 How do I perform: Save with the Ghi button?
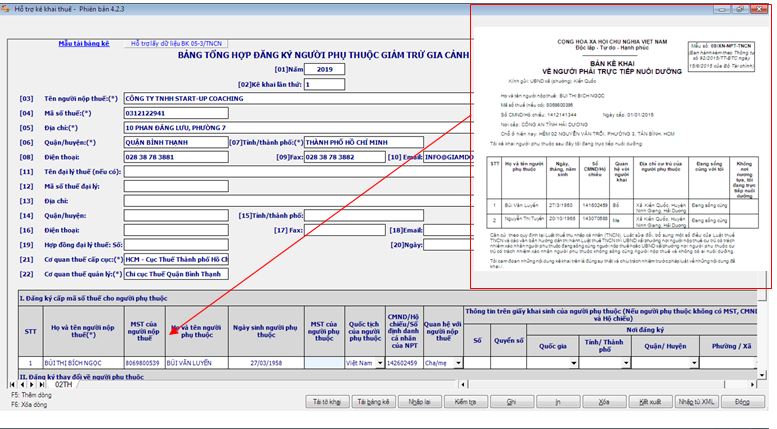point(510,400)
